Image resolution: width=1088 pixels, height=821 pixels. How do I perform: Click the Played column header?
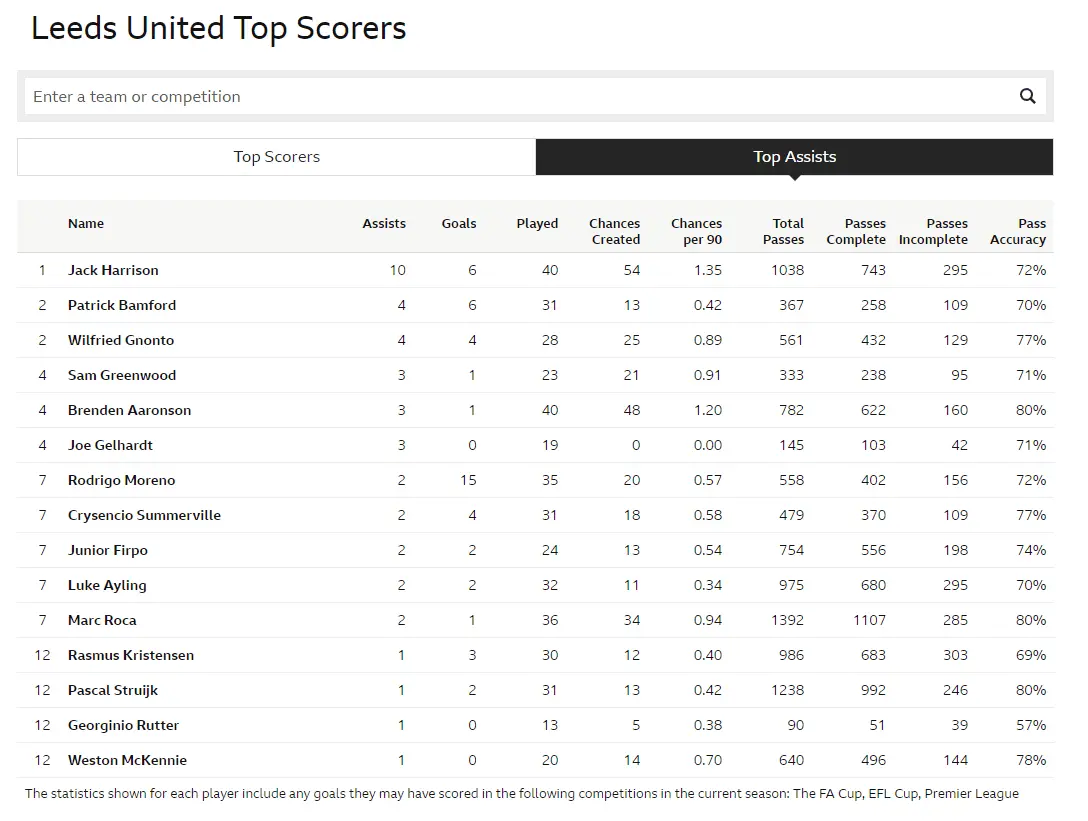coord(537,224)
